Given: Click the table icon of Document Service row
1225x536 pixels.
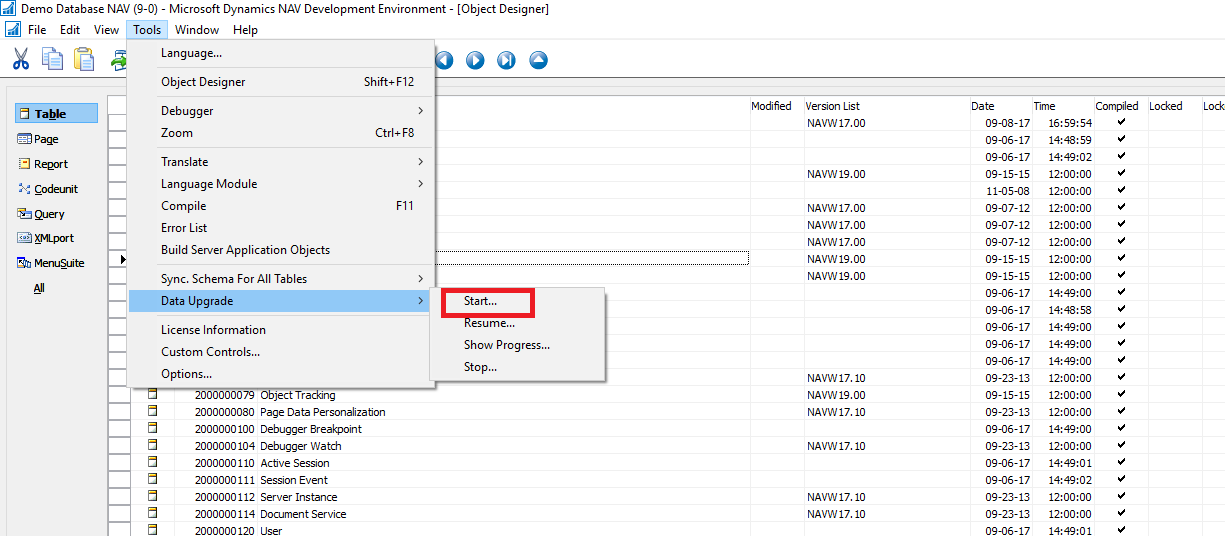Looking at the screenshot, I should click(x=153, y=513).
